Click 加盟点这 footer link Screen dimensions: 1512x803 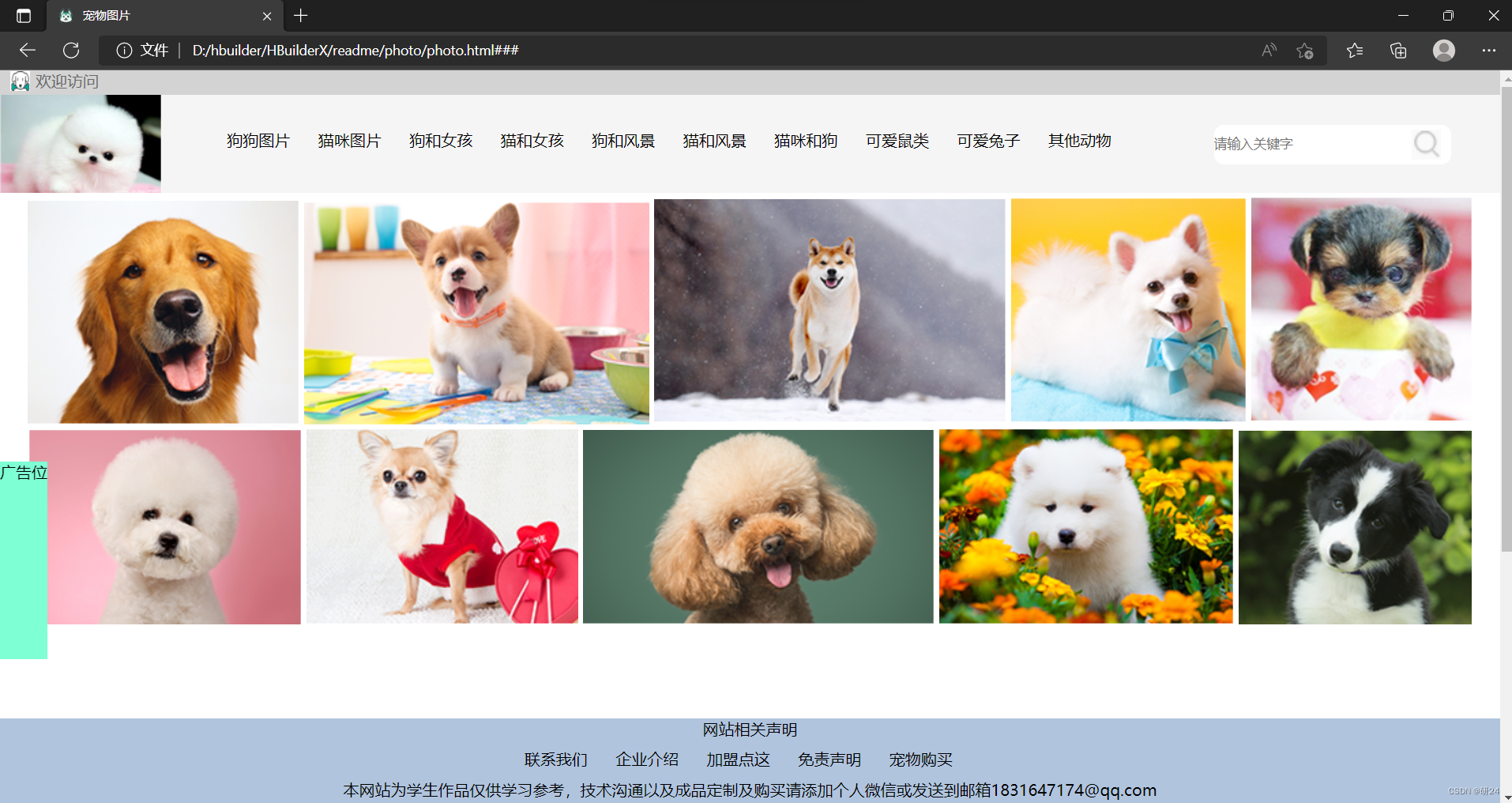[738, 760]
